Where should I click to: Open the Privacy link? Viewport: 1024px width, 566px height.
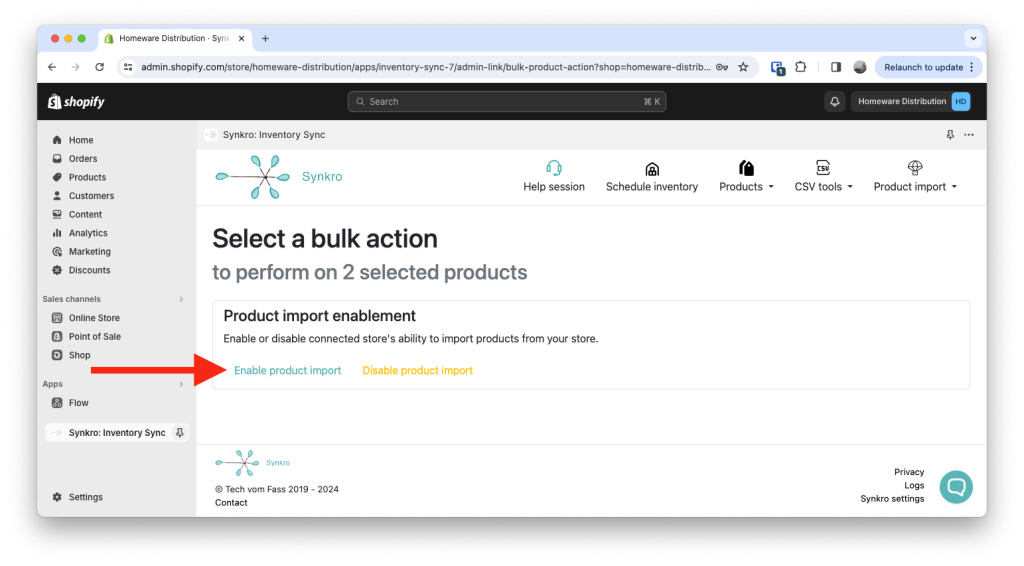click(x=909, y=472)
